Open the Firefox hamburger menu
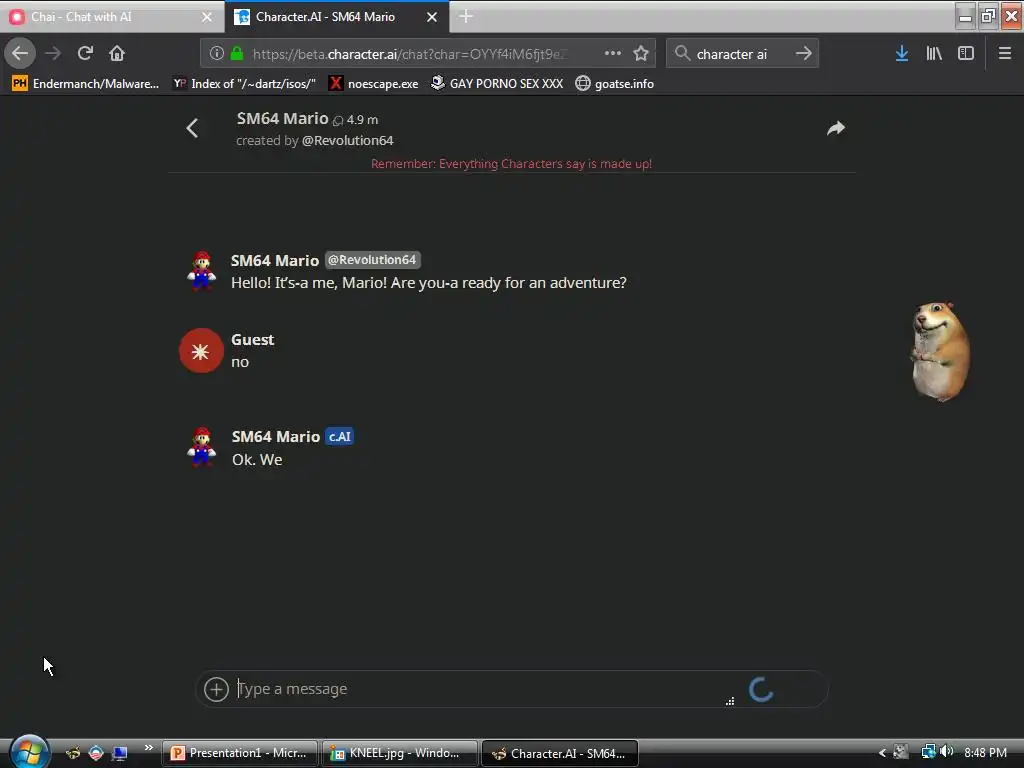 point(1005,53)
